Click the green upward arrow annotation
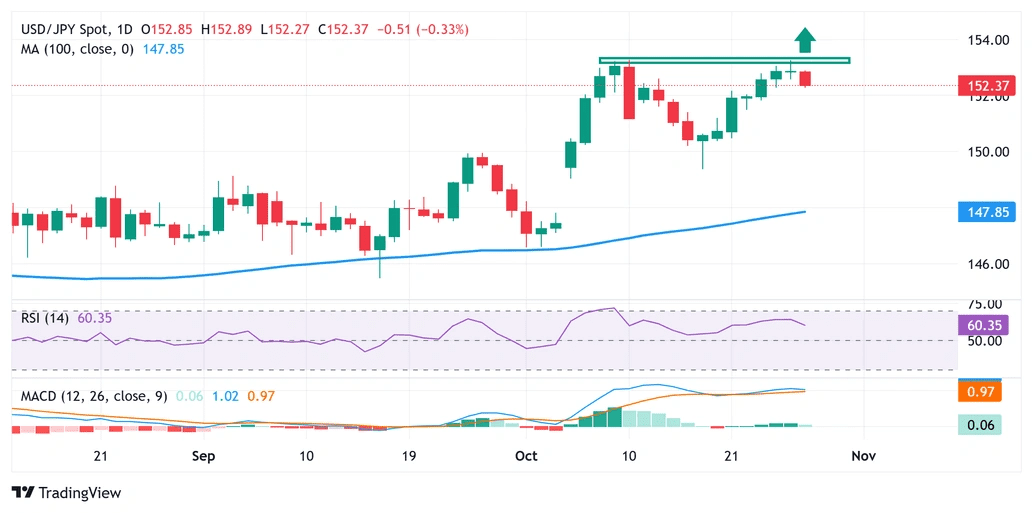Viewport: 1033px width, 513px height. coord(805,40)
